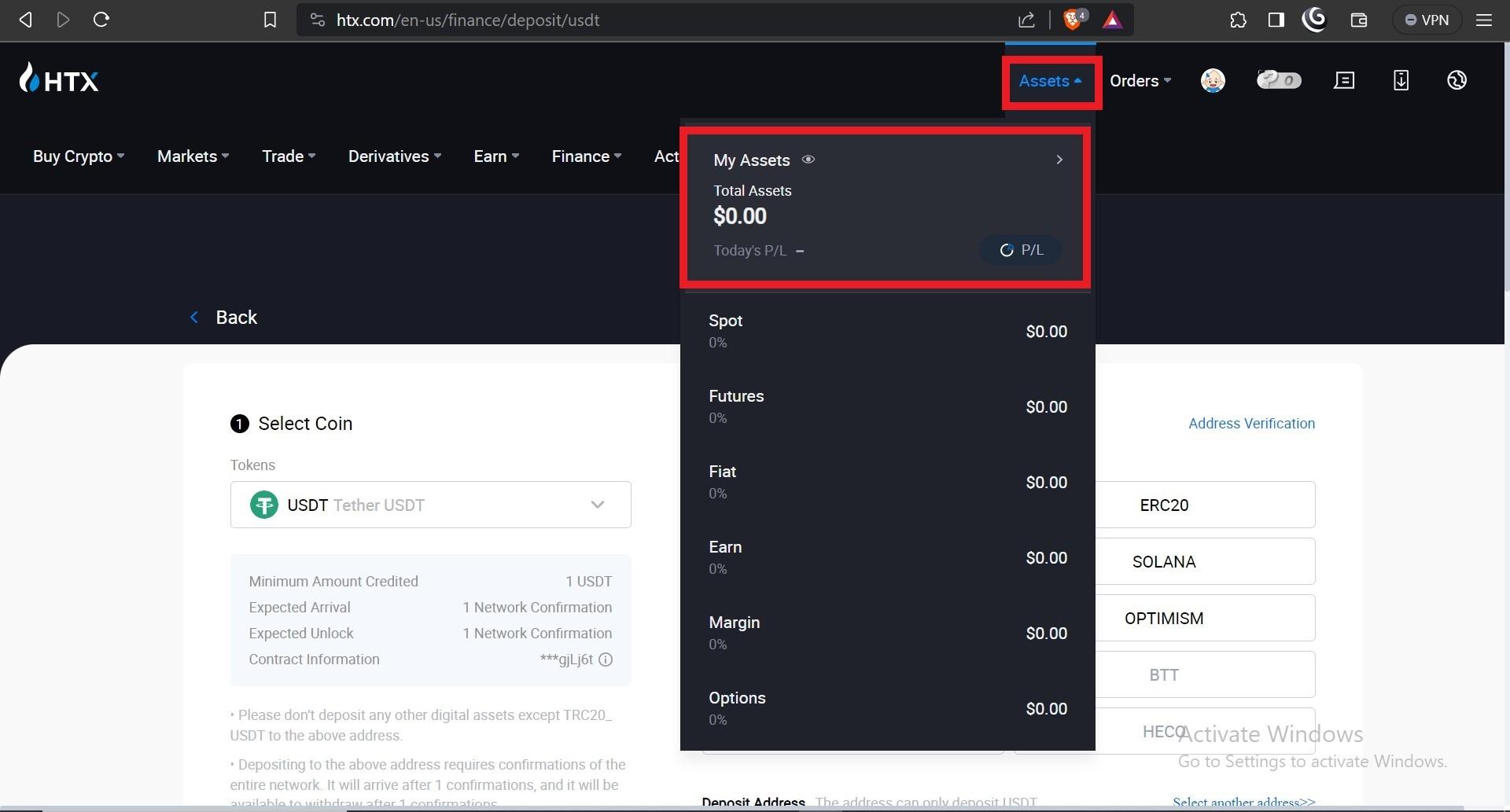Go forward in browser history

(x=63, y=20)
